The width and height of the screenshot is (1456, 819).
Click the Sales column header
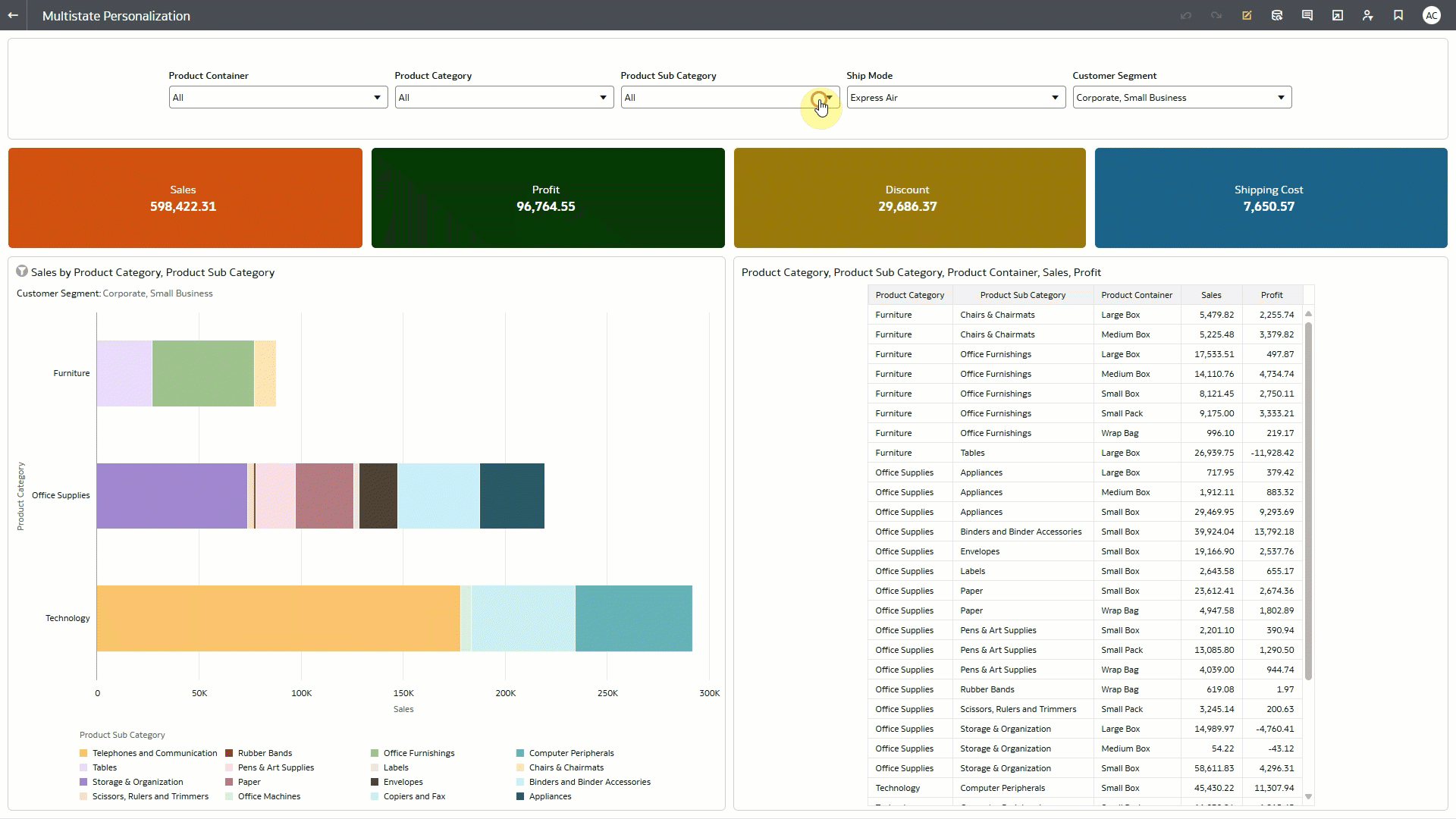(x=1211, y=295)
